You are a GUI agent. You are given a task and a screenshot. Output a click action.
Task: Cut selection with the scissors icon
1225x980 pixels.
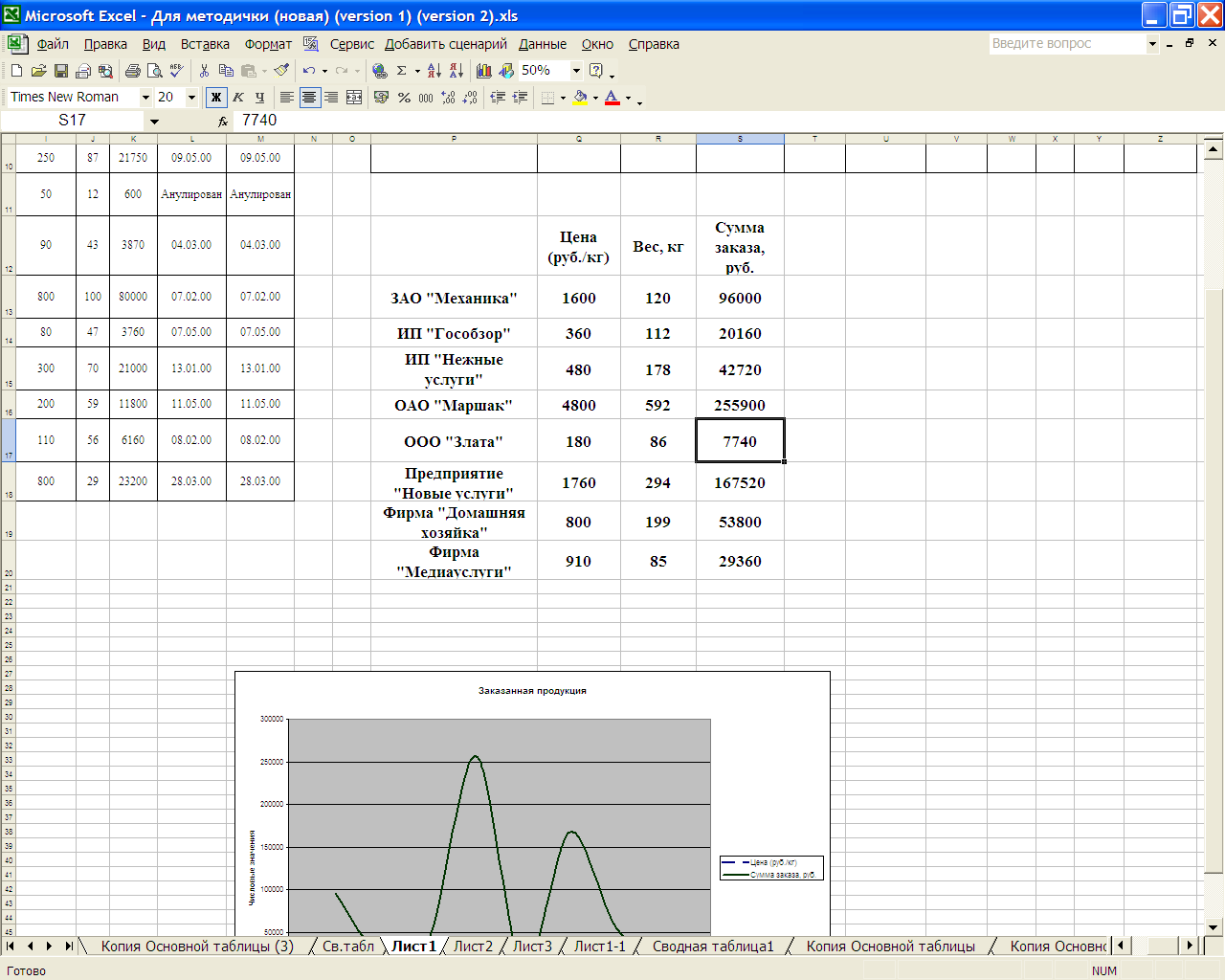point(204,71)
